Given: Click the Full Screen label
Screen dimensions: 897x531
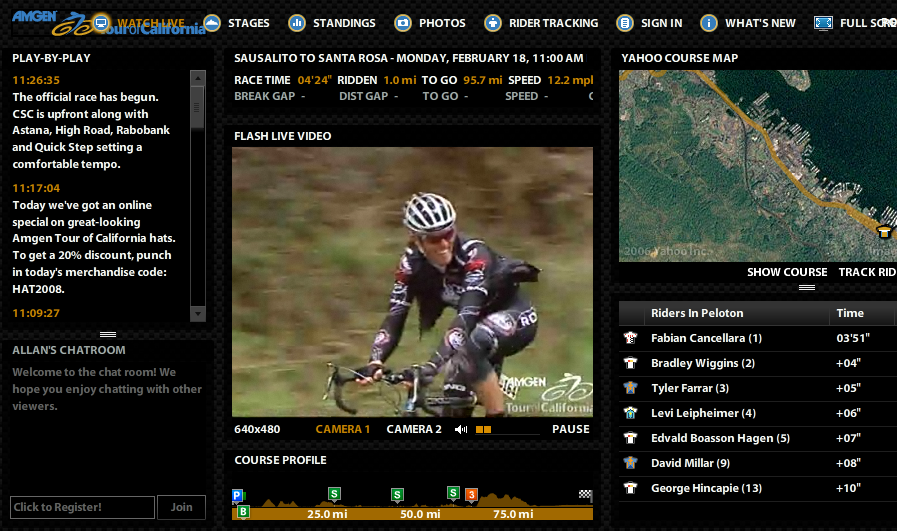Looking at the screenshot, I should [868, 23].
